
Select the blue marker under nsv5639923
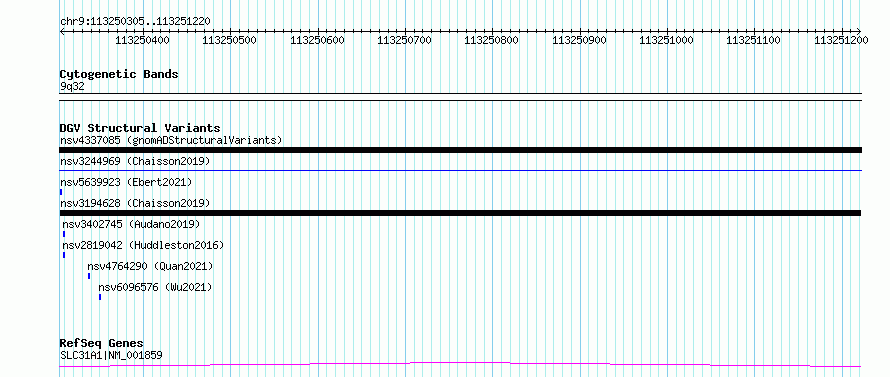61,192
